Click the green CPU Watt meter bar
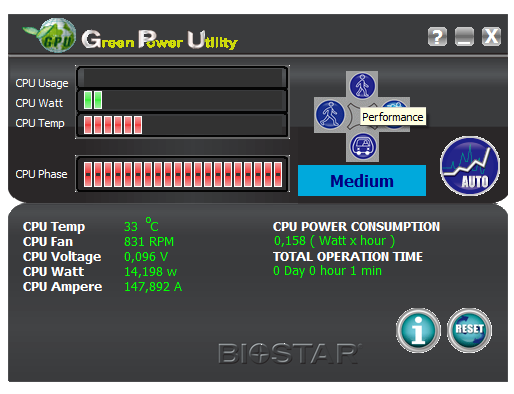Viewport: 514px width, 394px height. coord(182,100)
